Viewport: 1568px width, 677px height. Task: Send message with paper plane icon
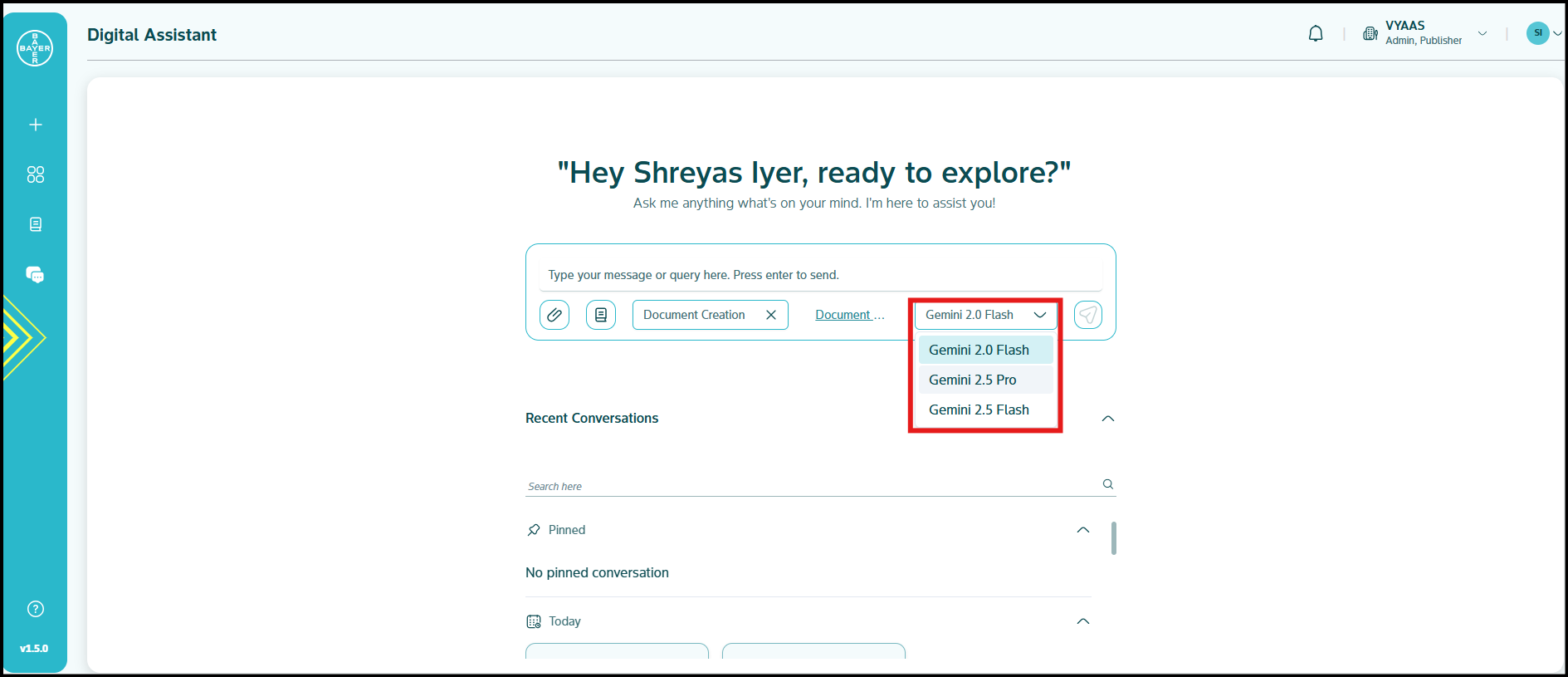(x=1087, y=315)
